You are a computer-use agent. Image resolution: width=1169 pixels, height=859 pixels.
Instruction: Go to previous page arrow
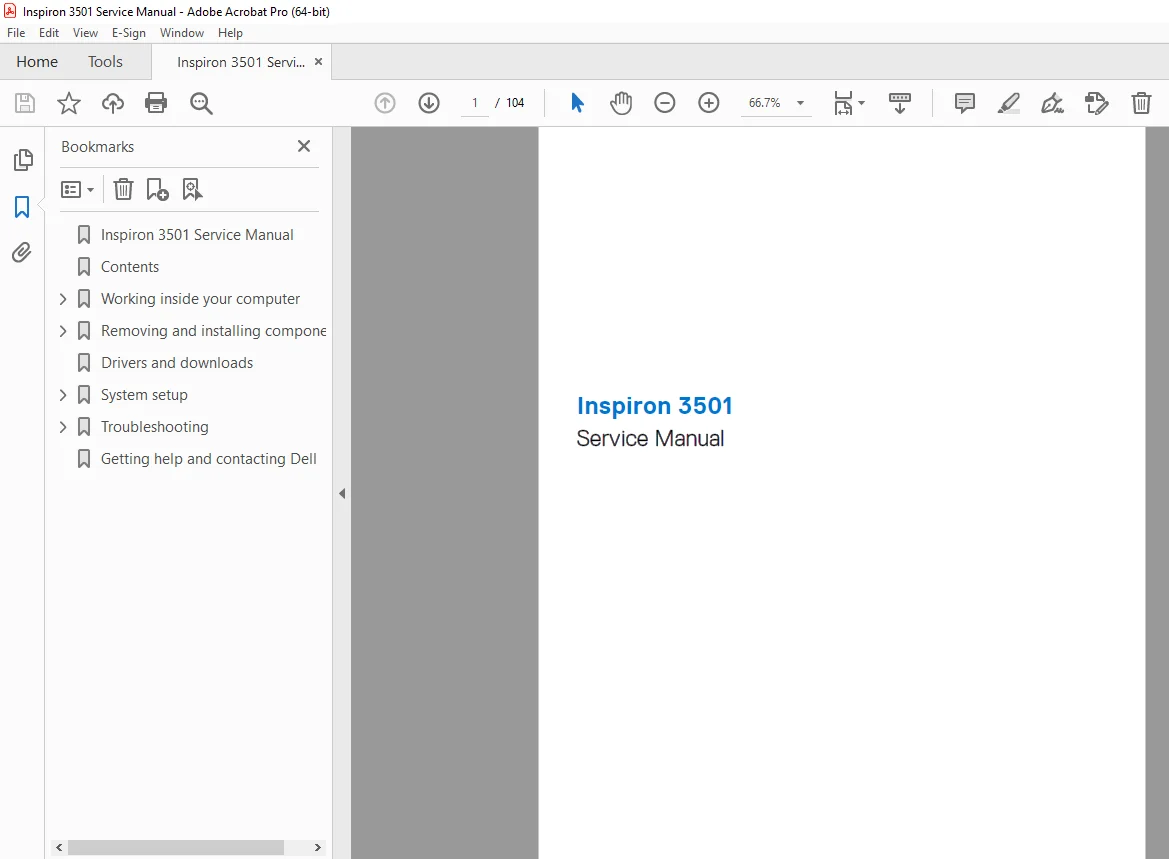click(x=385, y=103)
